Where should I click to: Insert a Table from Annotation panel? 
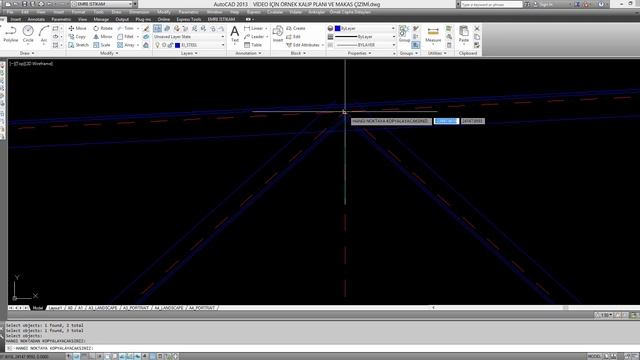[x=253, y=45]
